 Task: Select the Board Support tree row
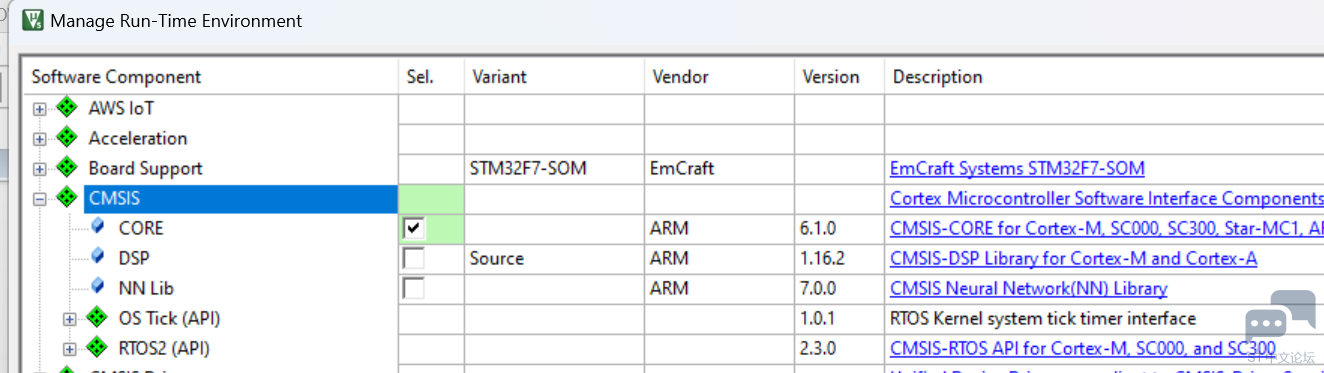tap(145, 168)
